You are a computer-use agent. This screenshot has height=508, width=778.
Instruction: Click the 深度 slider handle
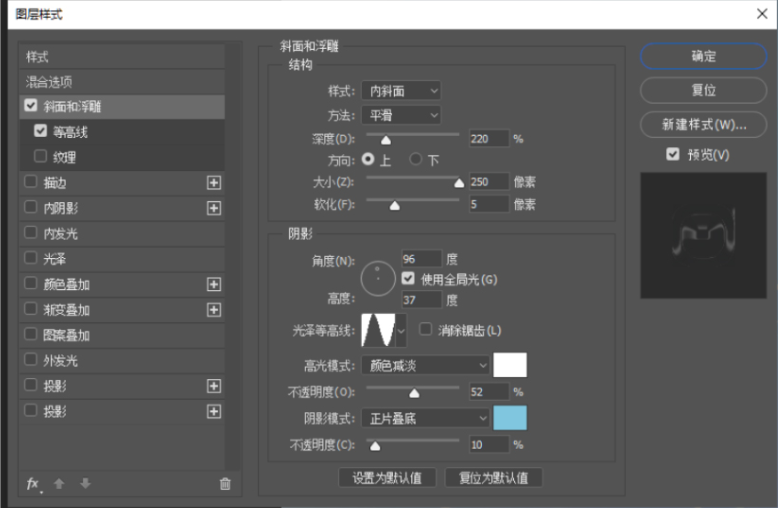[x=386, y=140]
